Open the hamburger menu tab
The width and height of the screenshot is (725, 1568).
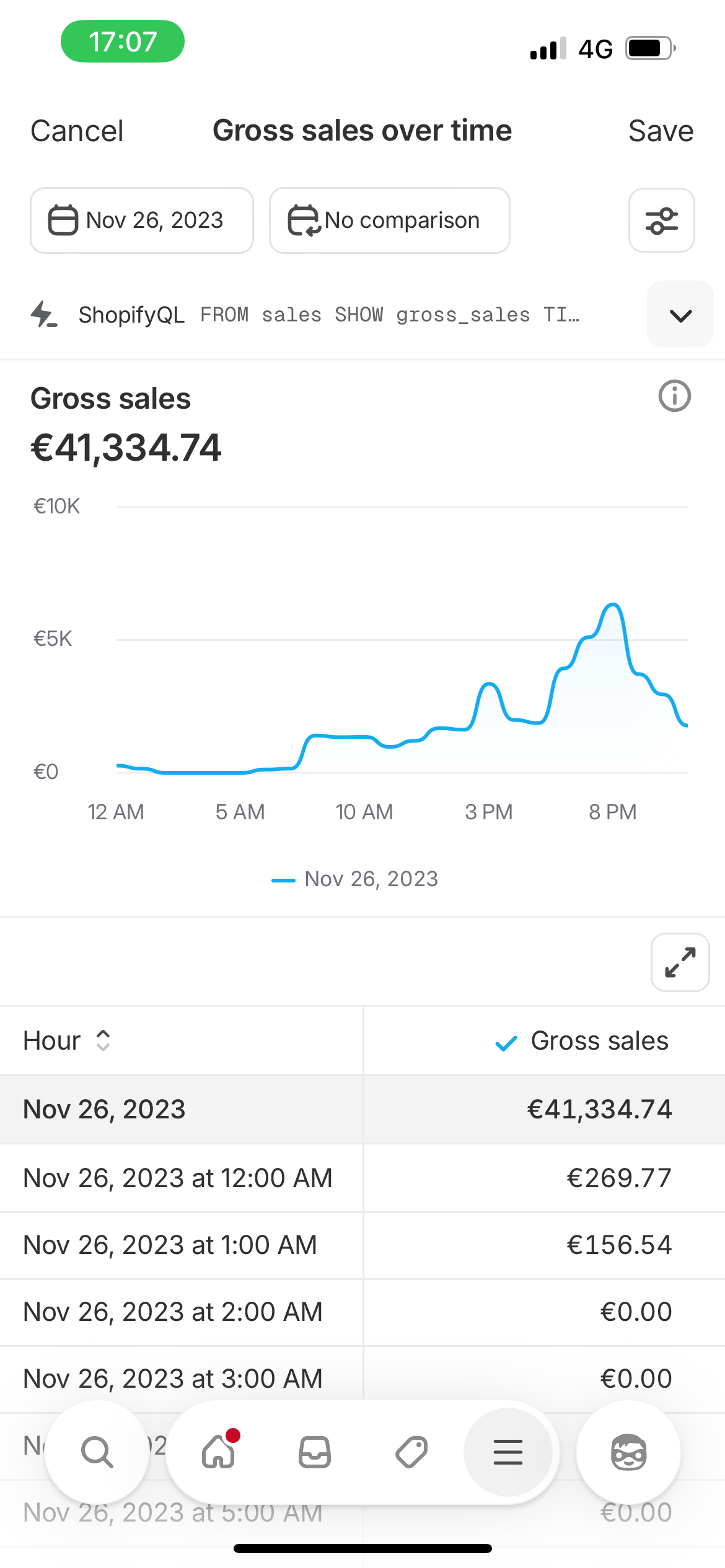507,1452
